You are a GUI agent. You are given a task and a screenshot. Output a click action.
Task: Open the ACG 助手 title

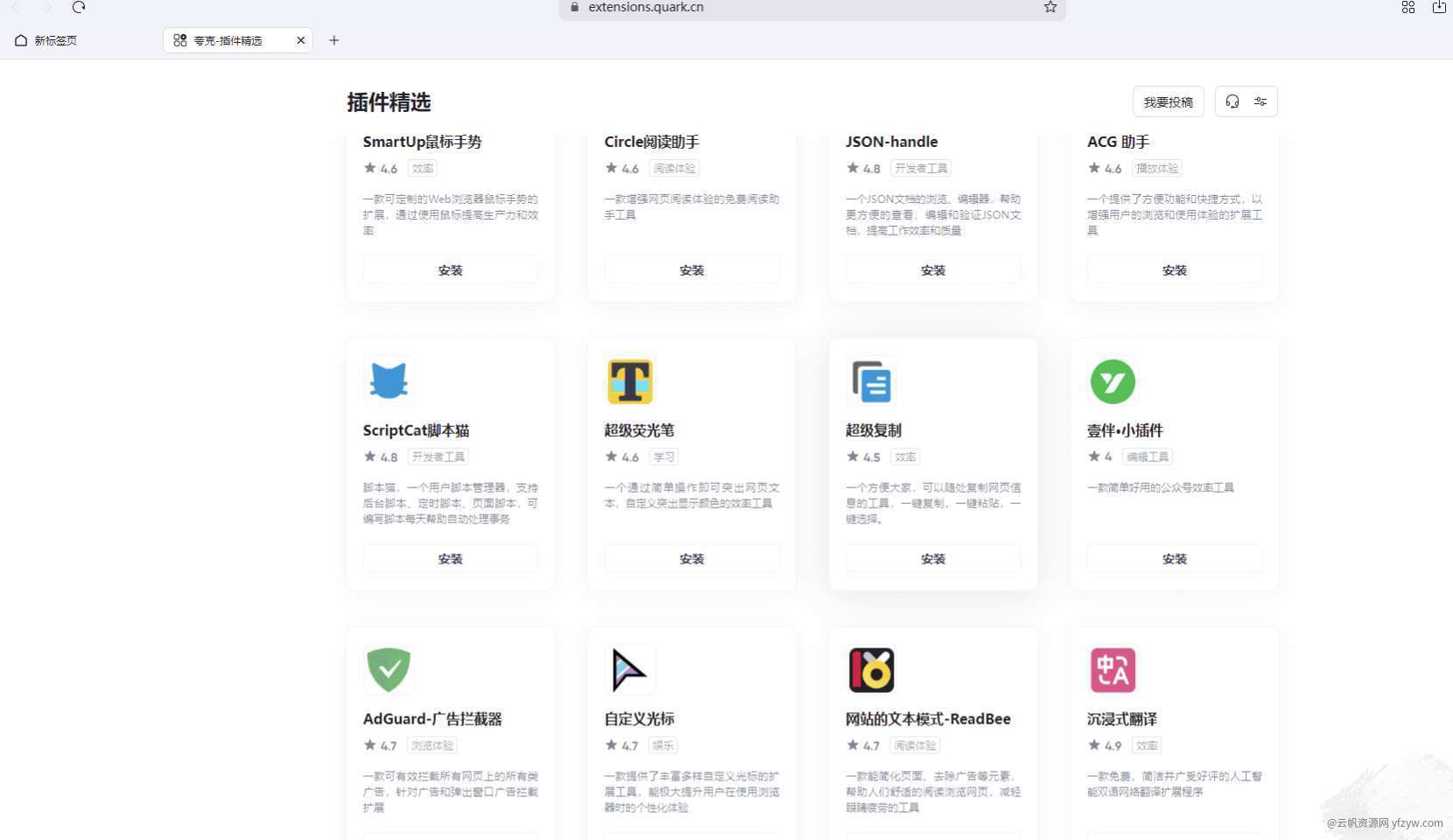click(1118, 142)
